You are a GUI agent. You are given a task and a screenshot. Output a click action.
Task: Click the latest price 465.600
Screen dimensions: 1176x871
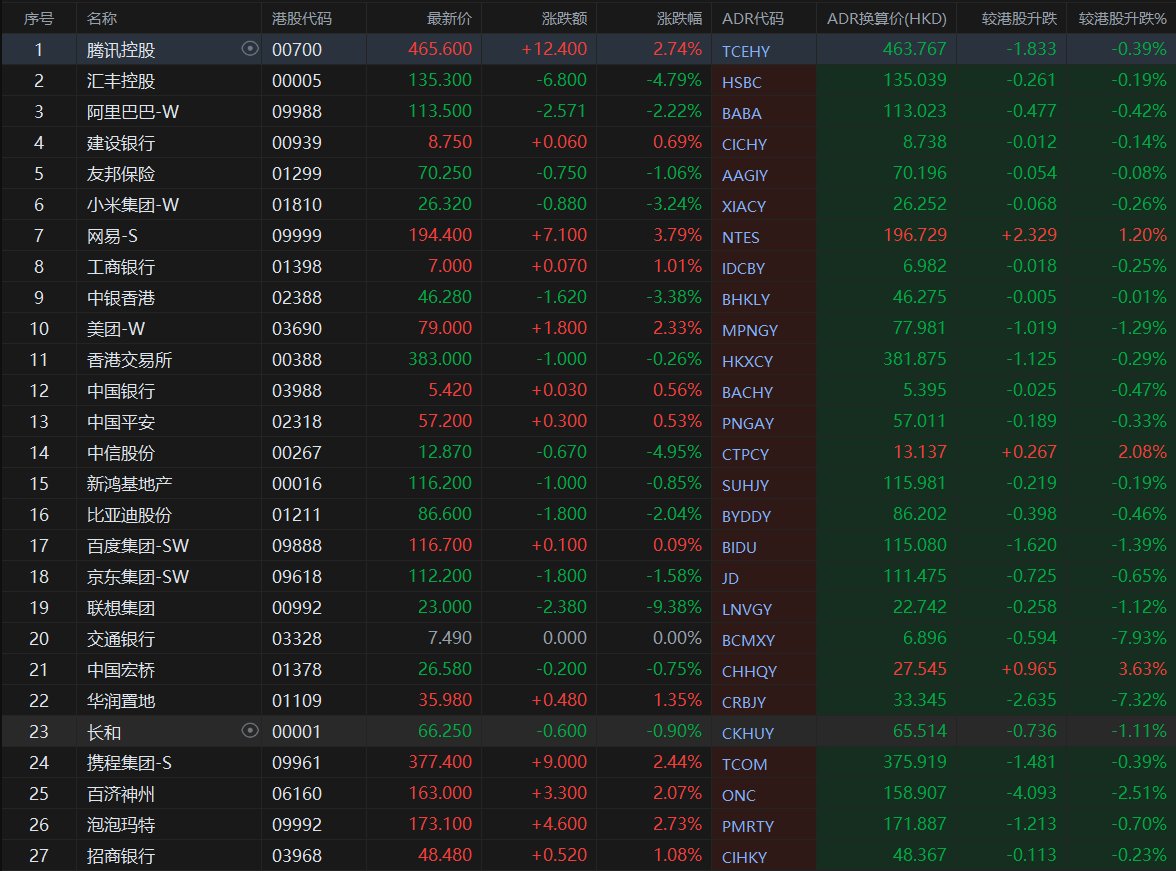coord(440,49)
